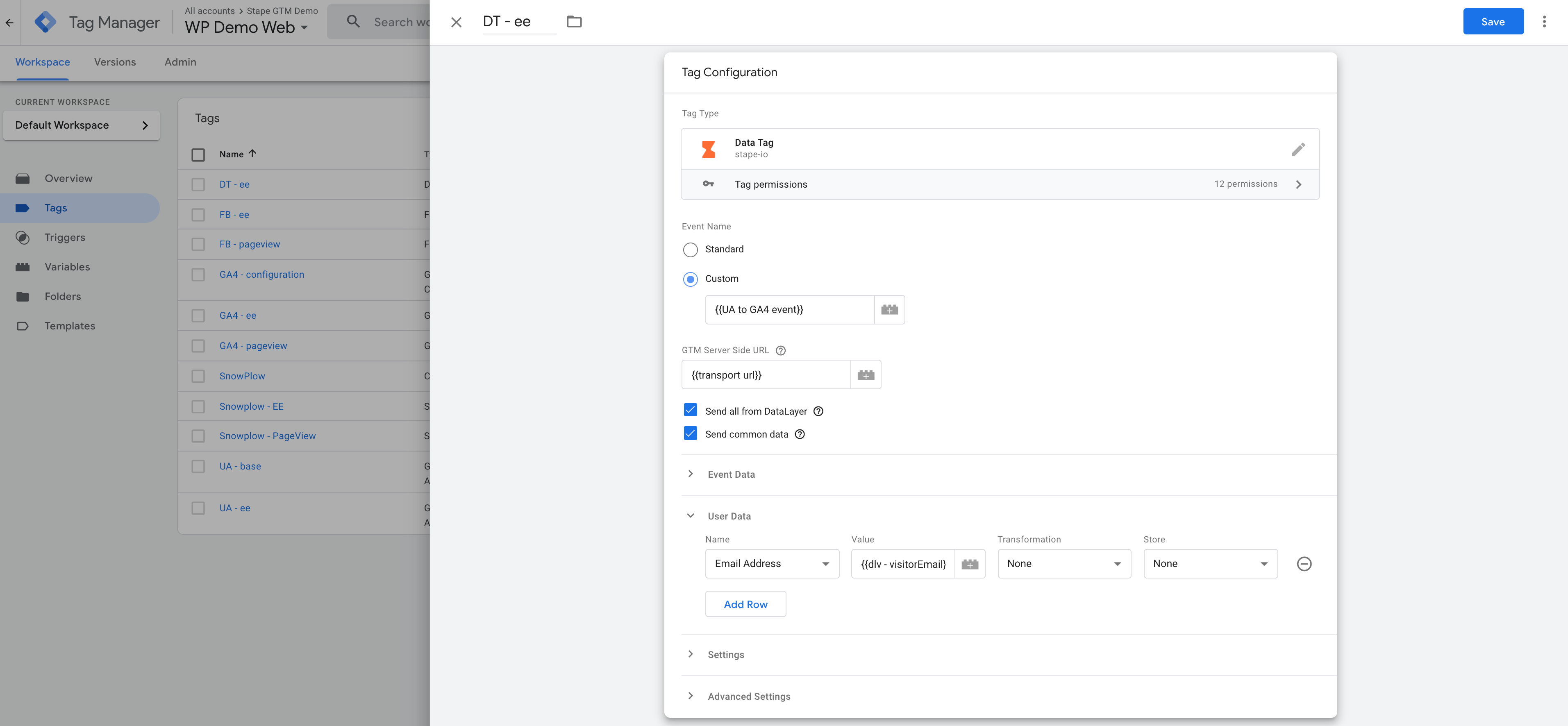1568x726 pixels.
Task: Open Variables in the sidebar
Action: click(x=67, y=267)
